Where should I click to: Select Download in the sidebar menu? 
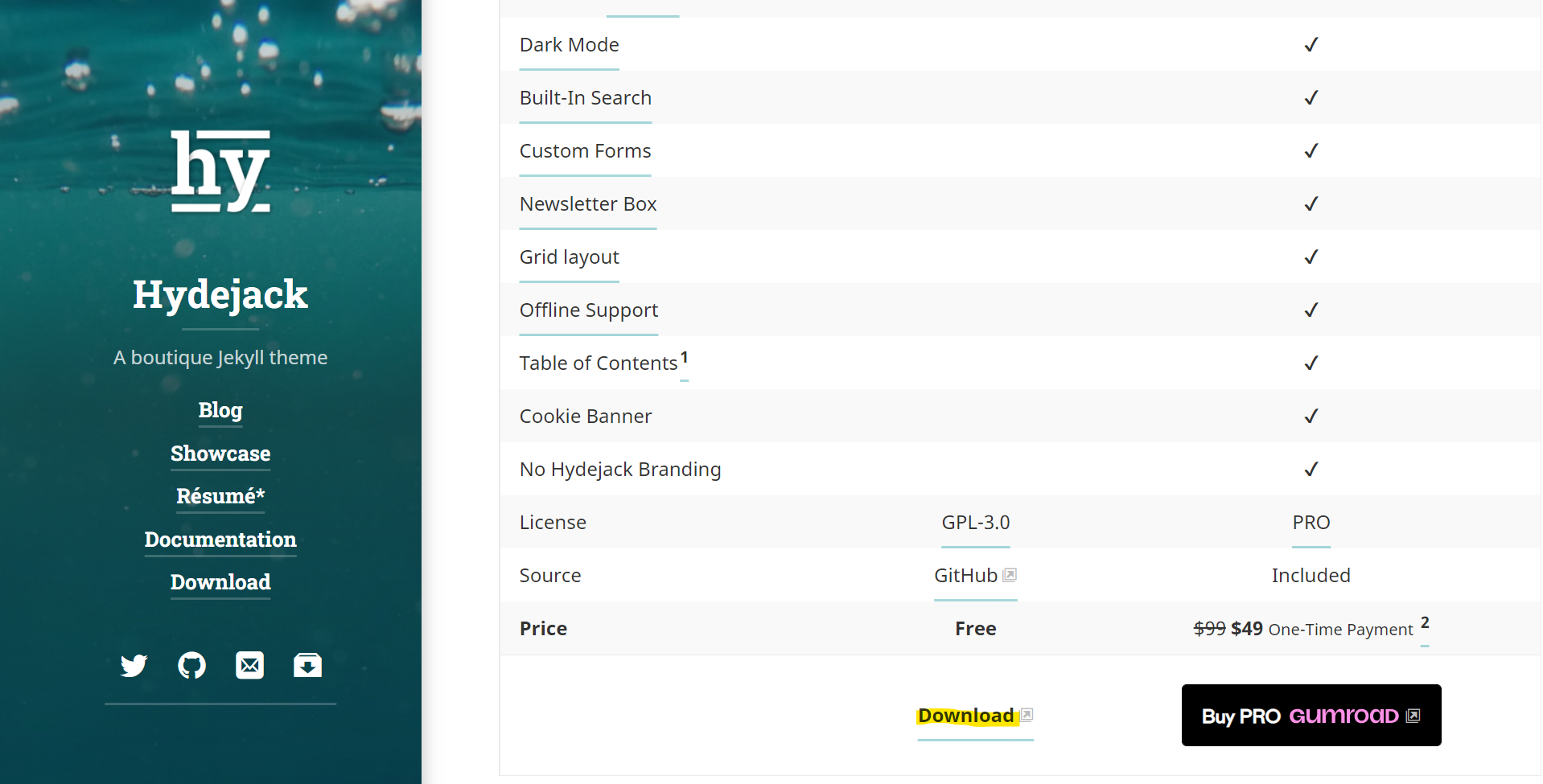[x=220, y=582]
